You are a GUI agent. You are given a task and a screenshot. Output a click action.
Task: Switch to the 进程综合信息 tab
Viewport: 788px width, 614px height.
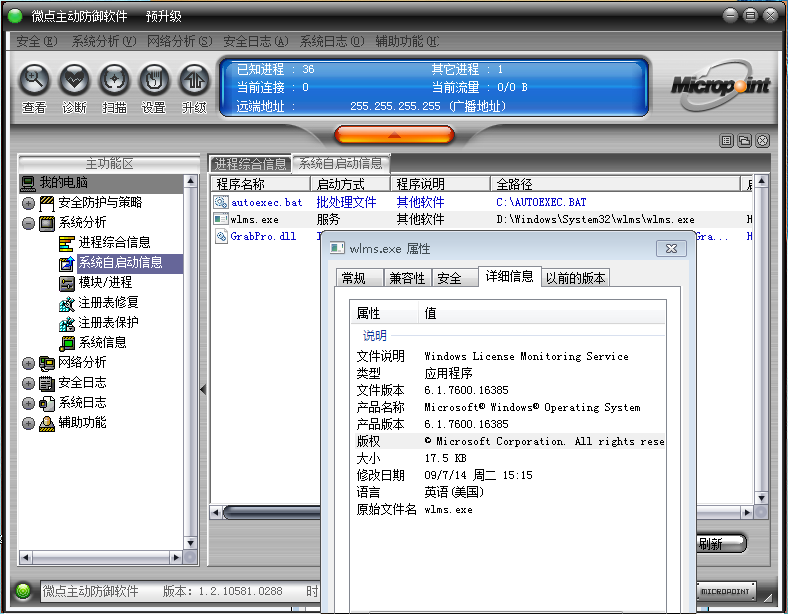[250, 164]
